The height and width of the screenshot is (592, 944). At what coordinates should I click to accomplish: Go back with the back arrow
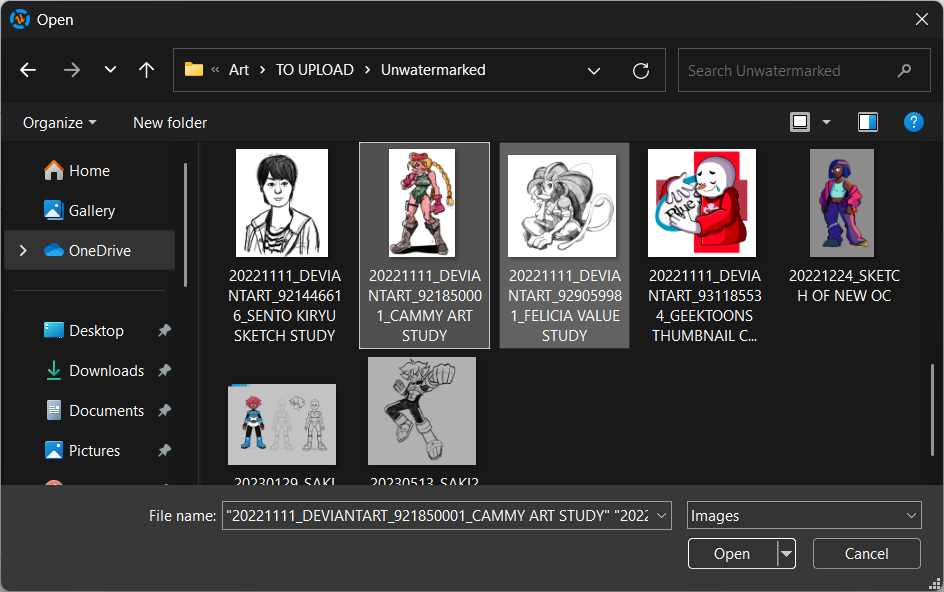click(28, 70)
